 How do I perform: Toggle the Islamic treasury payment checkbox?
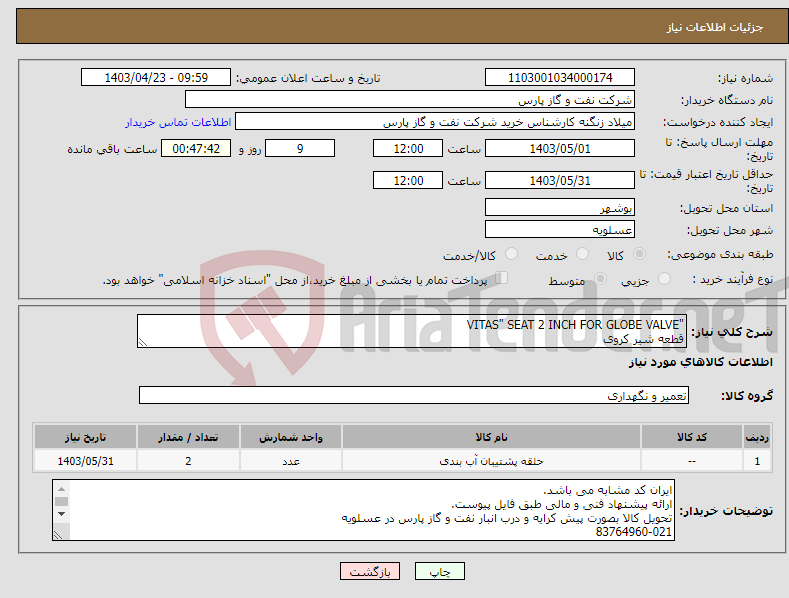(x=502, y=278)
